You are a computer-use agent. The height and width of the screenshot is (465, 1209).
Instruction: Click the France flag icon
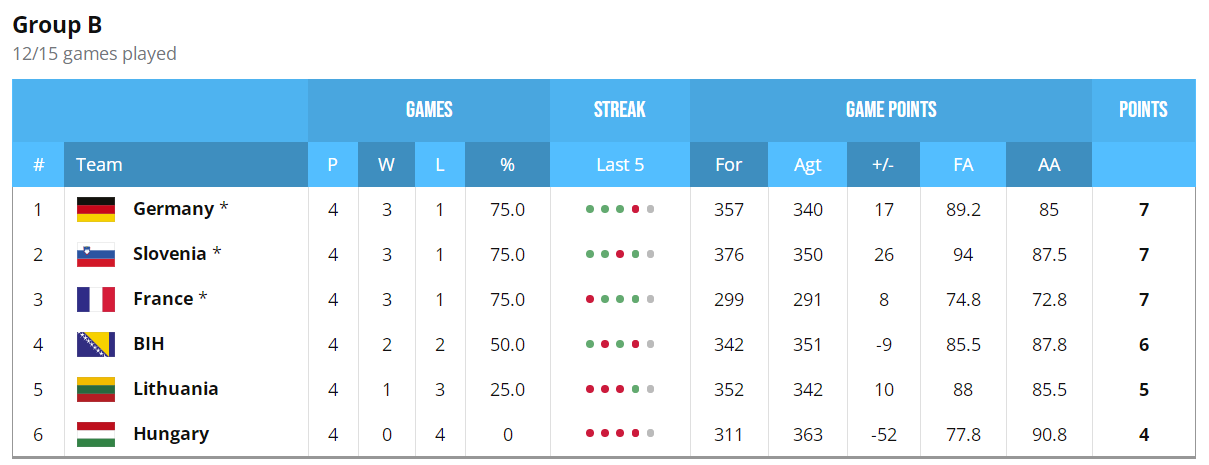[x=96, y=299]
